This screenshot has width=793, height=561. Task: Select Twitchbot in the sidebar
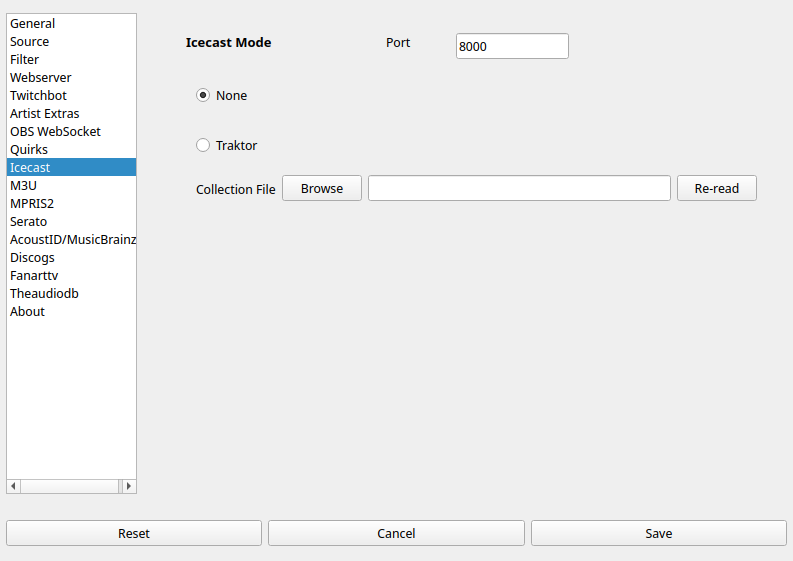coord(39,96)
